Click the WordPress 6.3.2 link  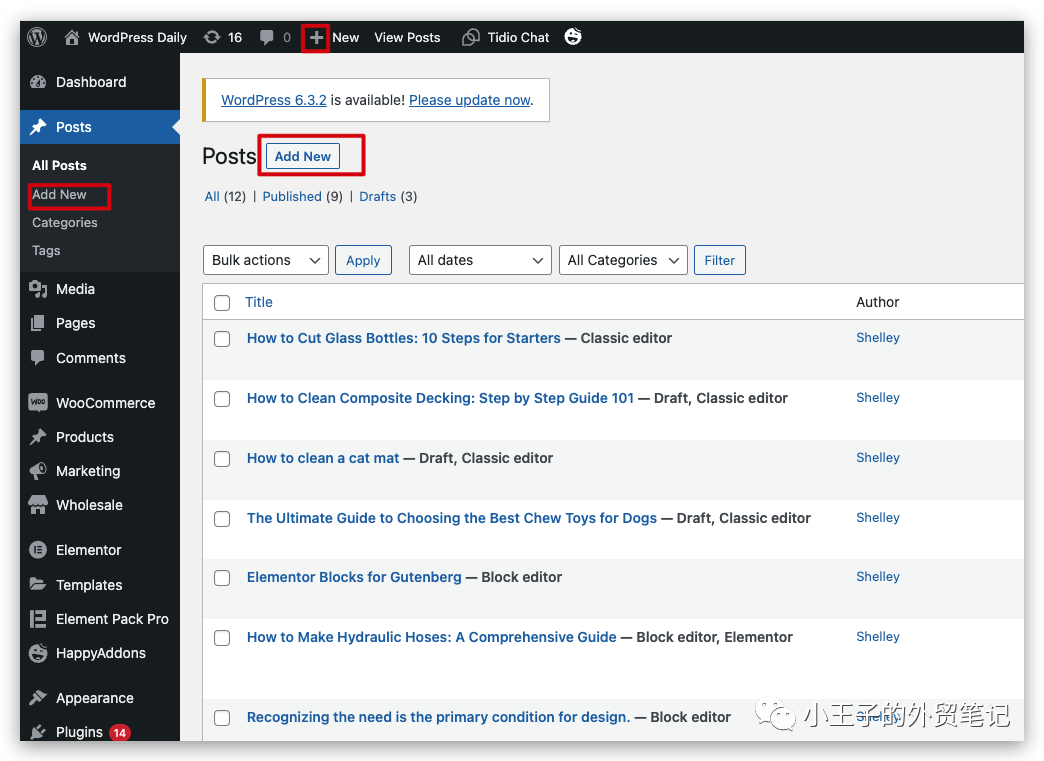(x=274, y=100)
